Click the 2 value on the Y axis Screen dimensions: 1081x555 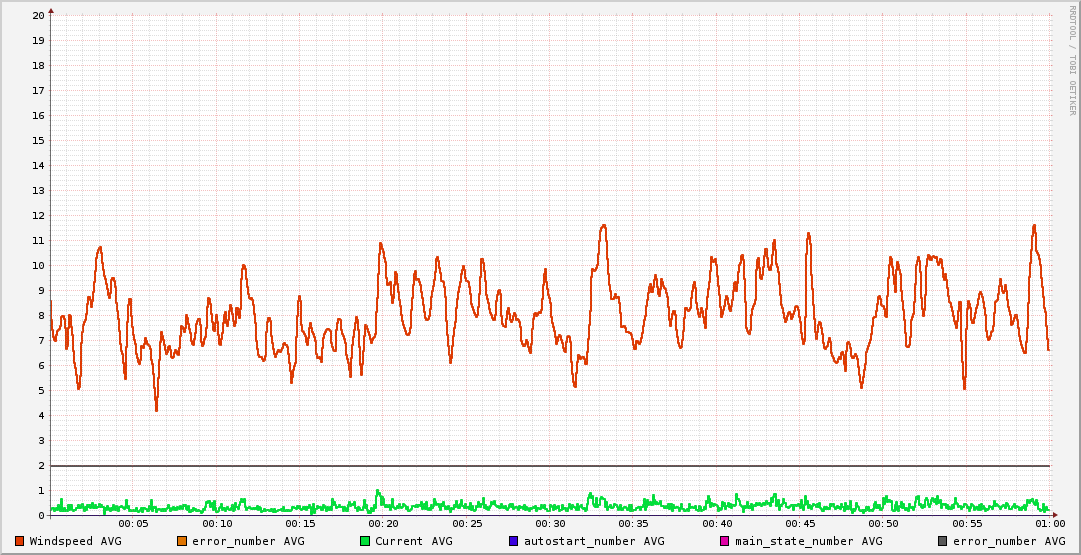click(41, 465)
